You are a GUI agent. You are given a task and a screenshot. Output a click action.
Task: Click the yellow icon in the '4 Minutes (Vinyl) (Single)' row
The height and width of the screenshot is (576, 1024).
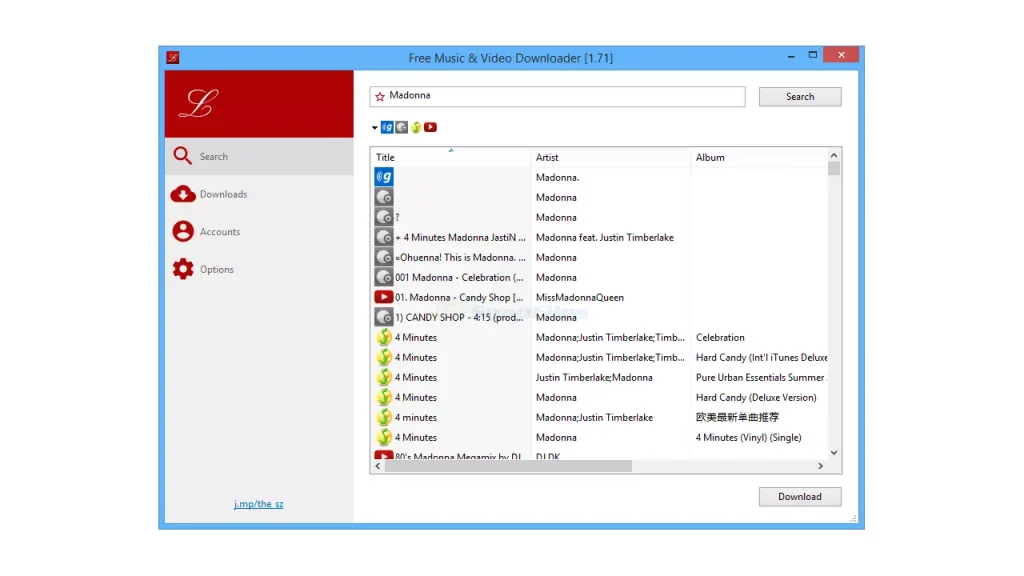point(384,438)
